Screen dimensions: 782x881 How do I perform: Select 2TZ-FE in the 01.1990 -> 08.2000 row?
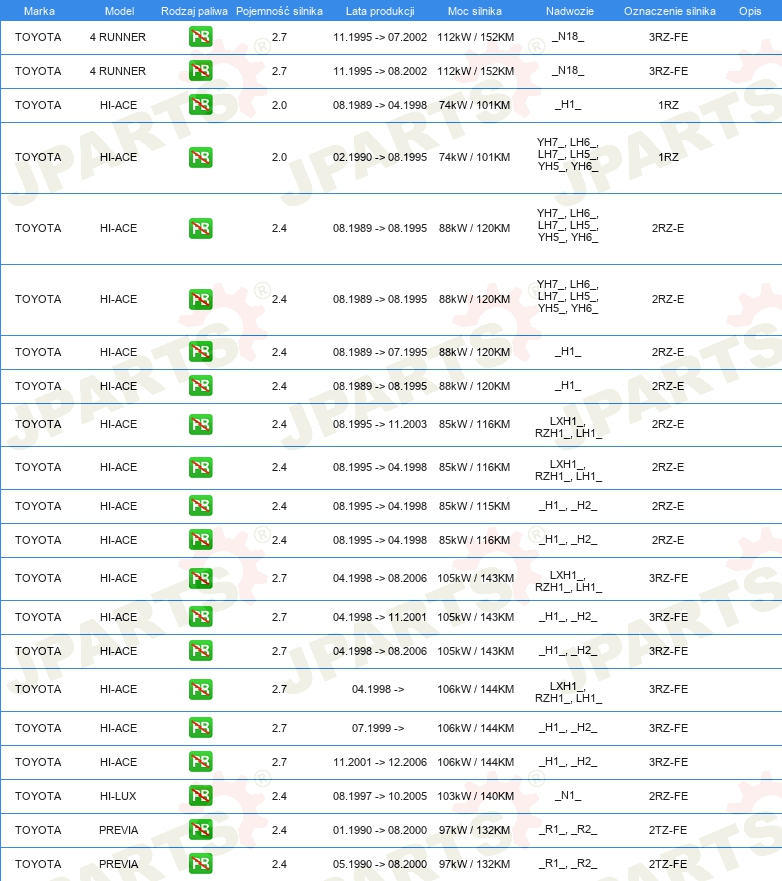click(668, 830)
